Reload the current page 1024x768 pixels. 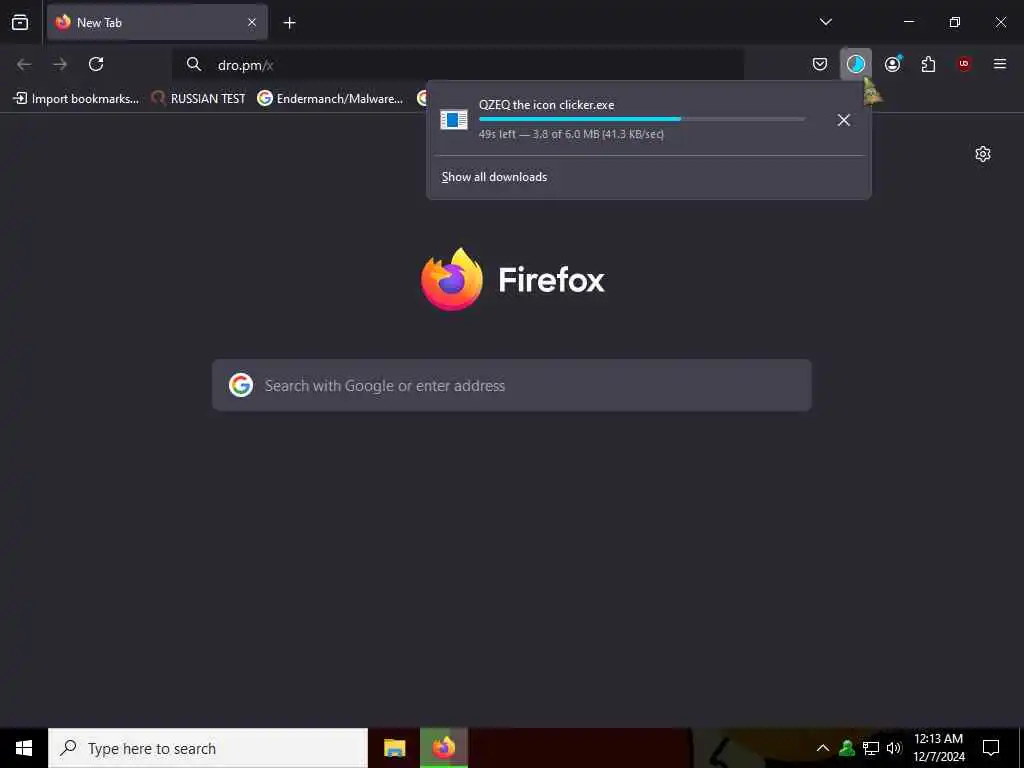point(96,64)
